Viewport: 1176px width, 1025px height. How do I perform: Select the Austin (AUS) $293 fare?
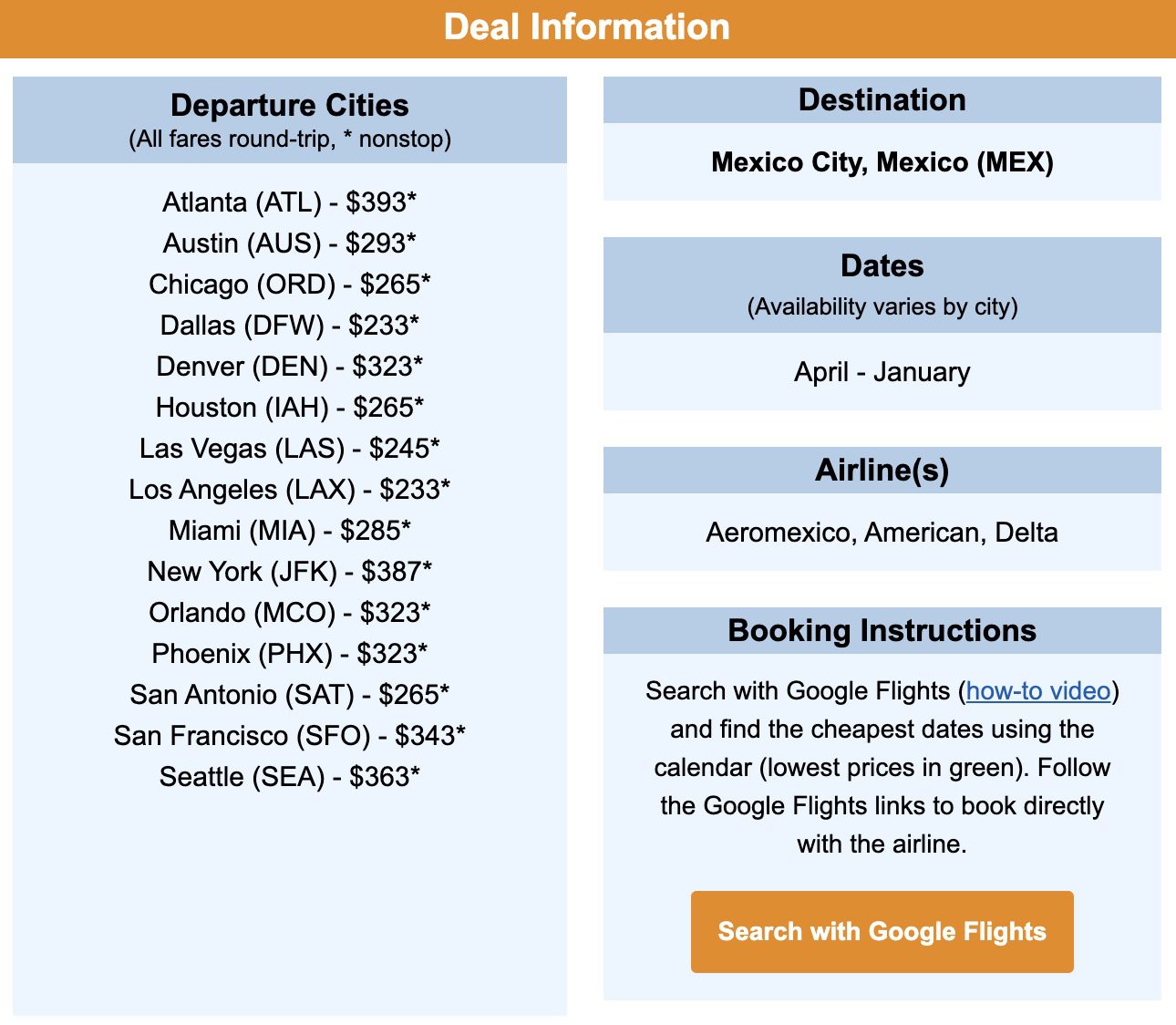click(289, 243)
